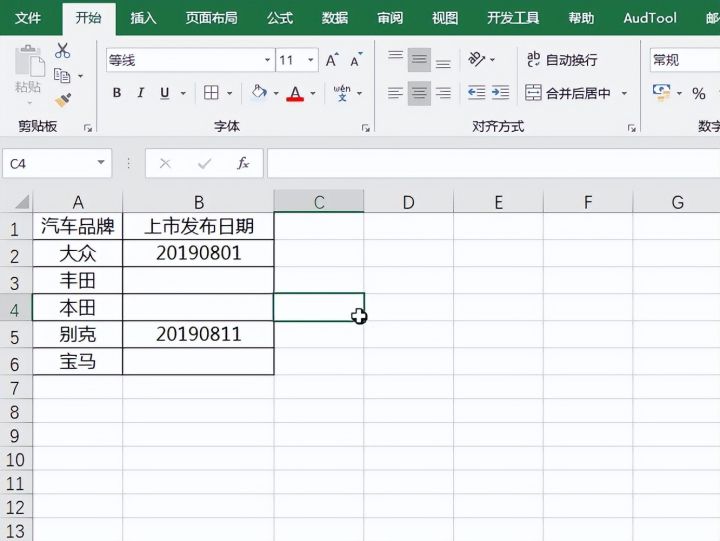Open font group dialog launcher
This screenshot has width=720, height=541.
(x=366, y=128)
